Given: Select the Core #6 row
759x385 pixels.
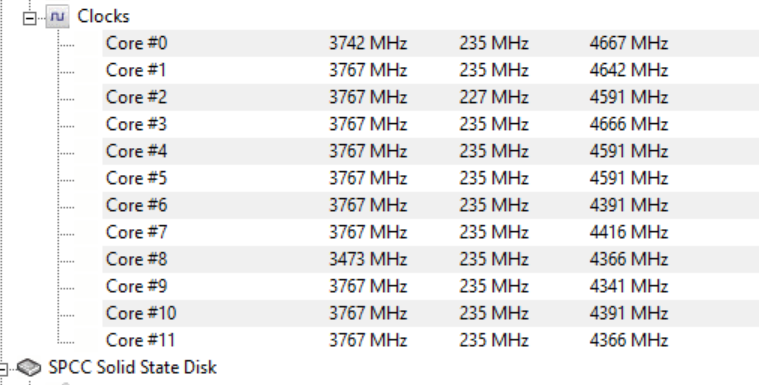Looking at the screenshot, I should pos(431,205).
